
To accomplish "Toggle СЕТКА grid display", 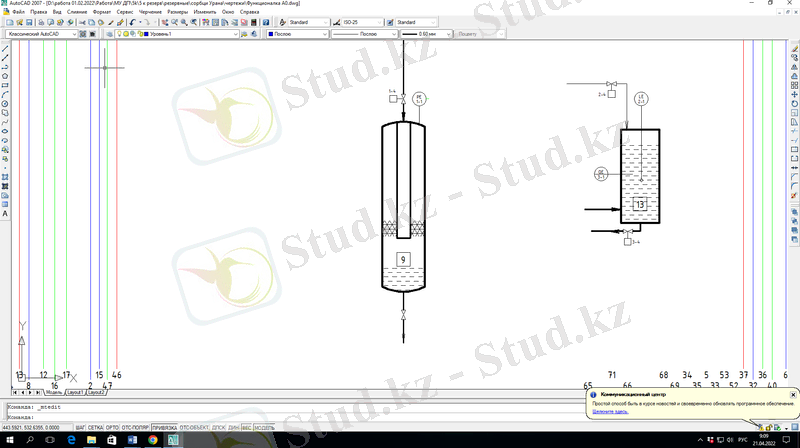I will tap(96, 427).
